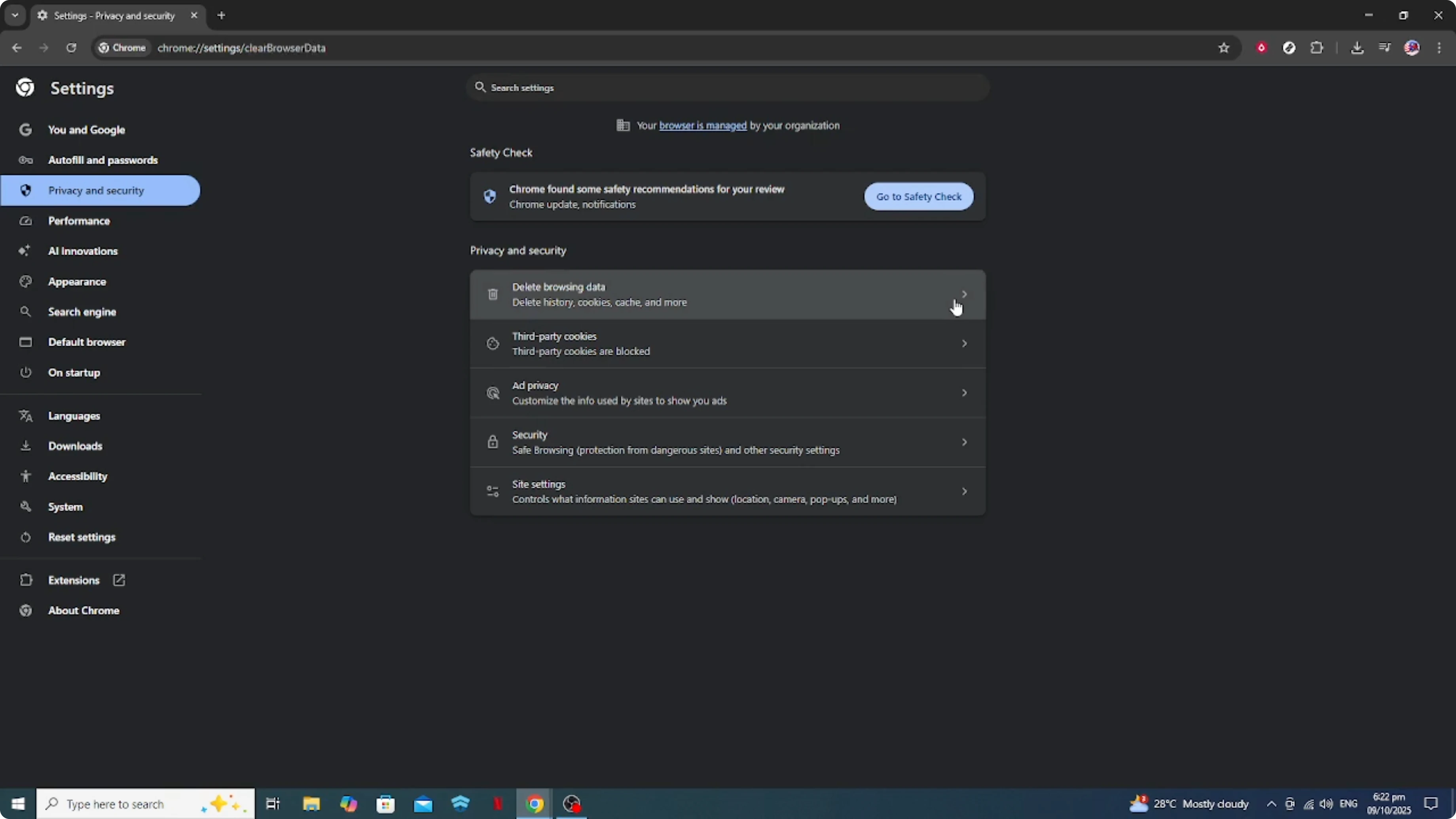Open the tab search dropdown
Image resolution: width=1456 pixels, height=819 pixels.
(15, 15)
